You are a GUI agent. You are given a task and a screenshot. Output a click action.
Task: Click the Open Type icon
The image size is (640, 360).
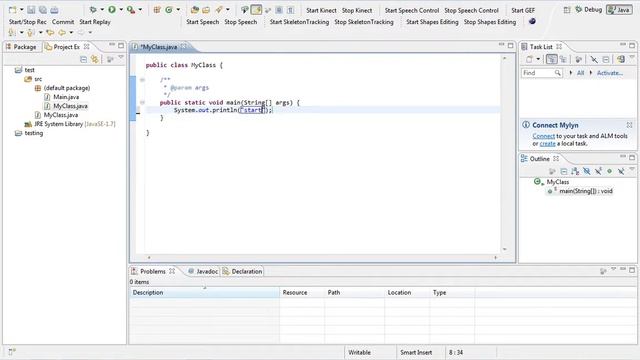(x=195, y=9)
